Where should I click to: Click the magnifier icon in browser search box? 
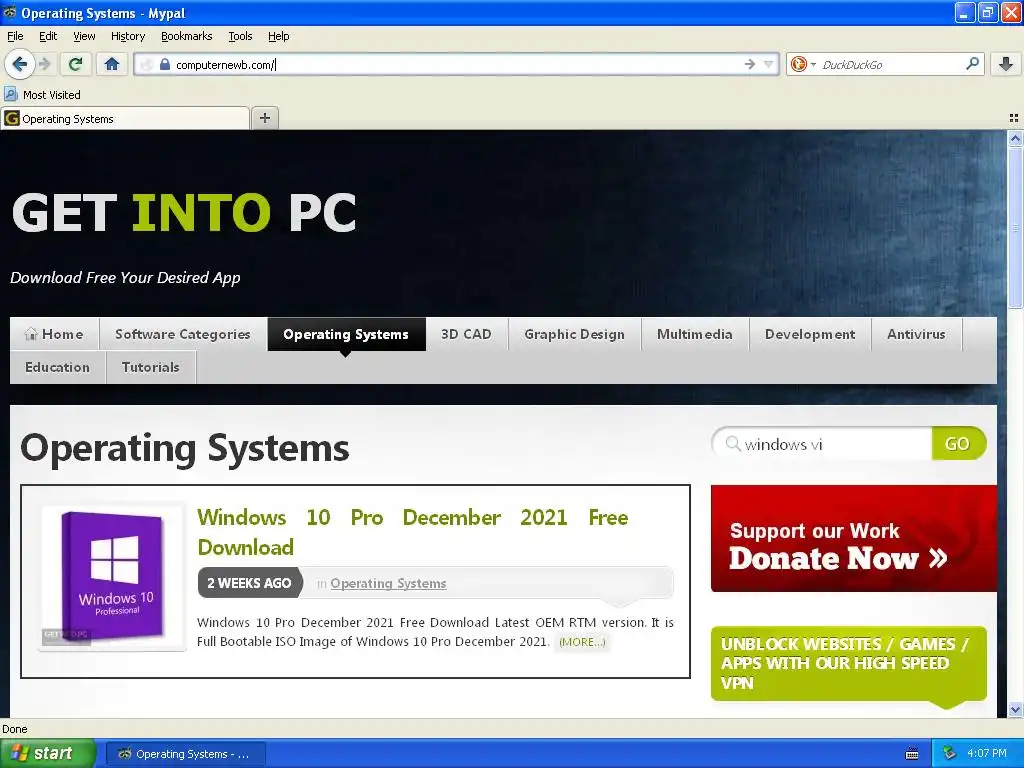pos(972,63)
